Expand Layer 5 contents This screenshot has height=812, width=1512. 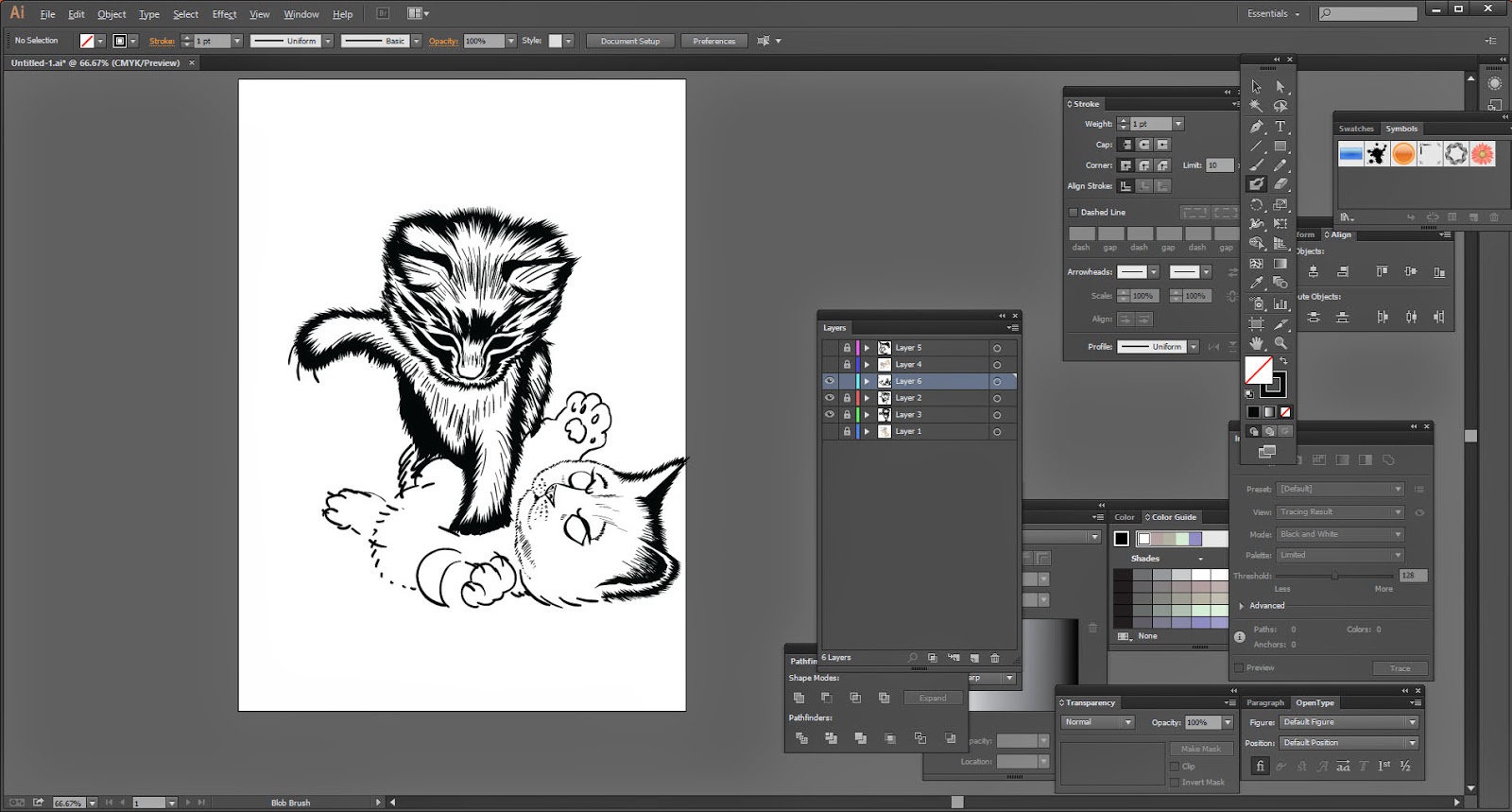[x=867, y=348]
